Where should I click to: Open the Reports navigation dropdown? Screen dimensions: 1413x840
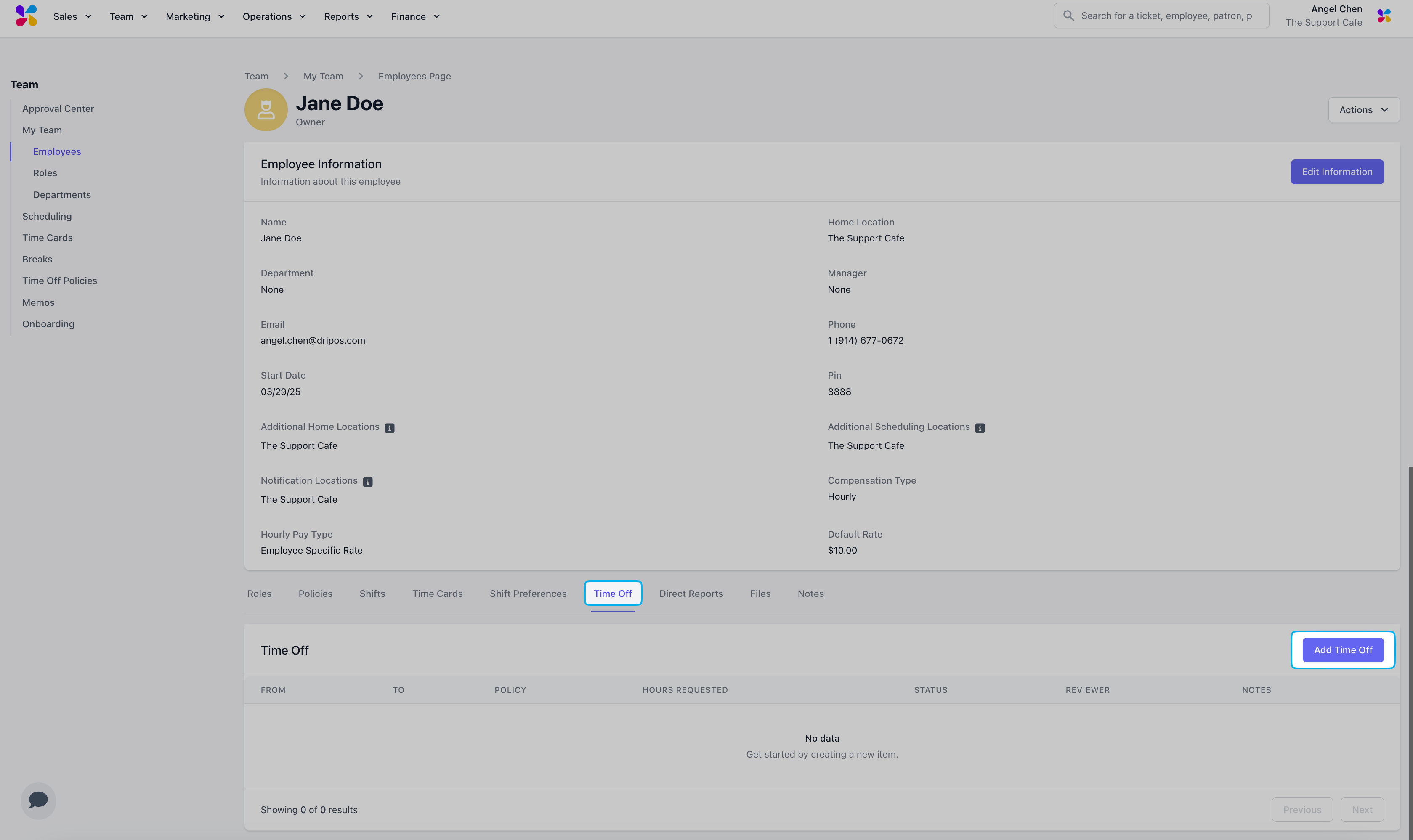(x=348, y=16)
